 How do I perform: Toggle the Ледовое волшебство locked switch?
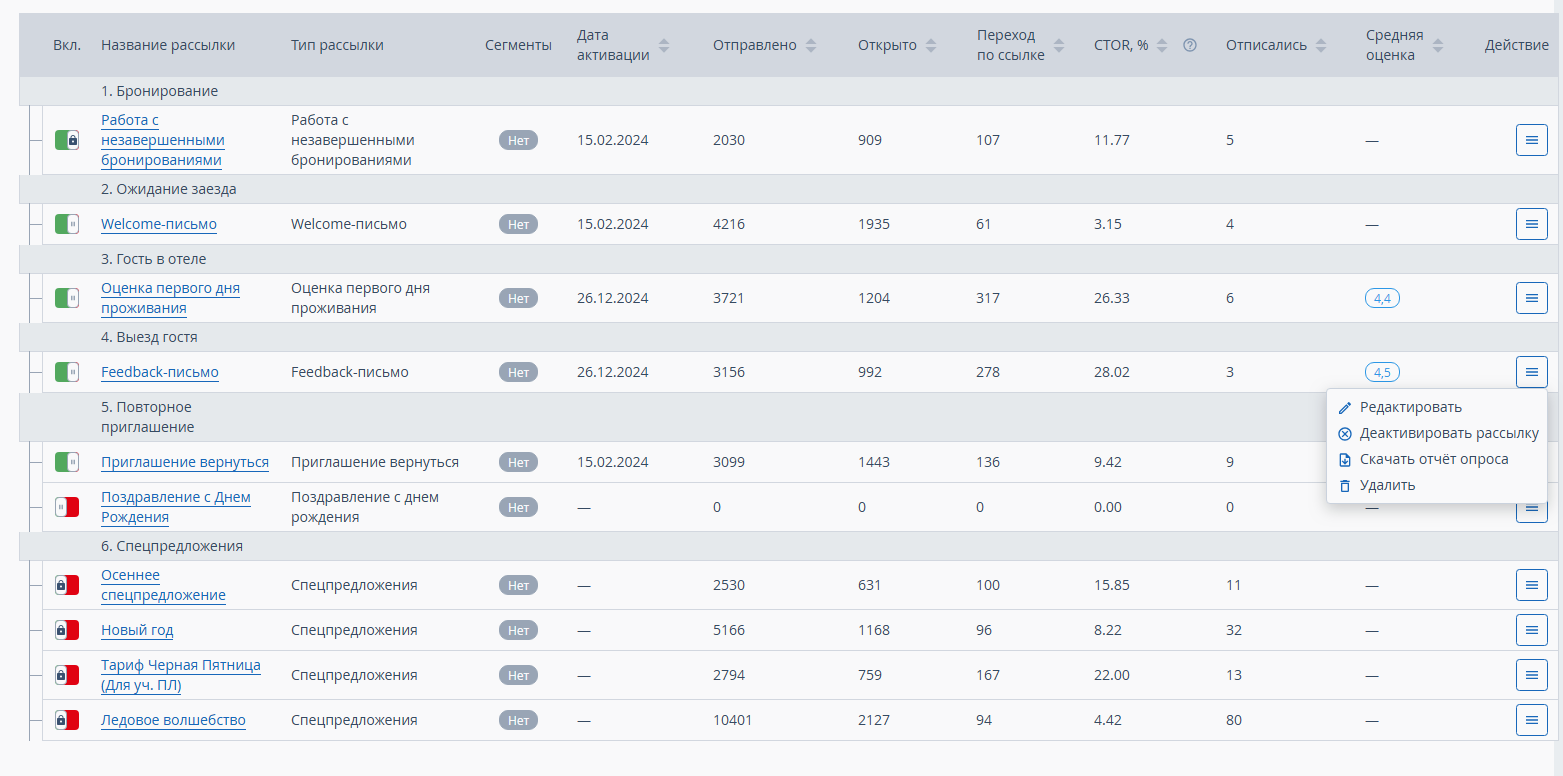[x=67, y=720]
